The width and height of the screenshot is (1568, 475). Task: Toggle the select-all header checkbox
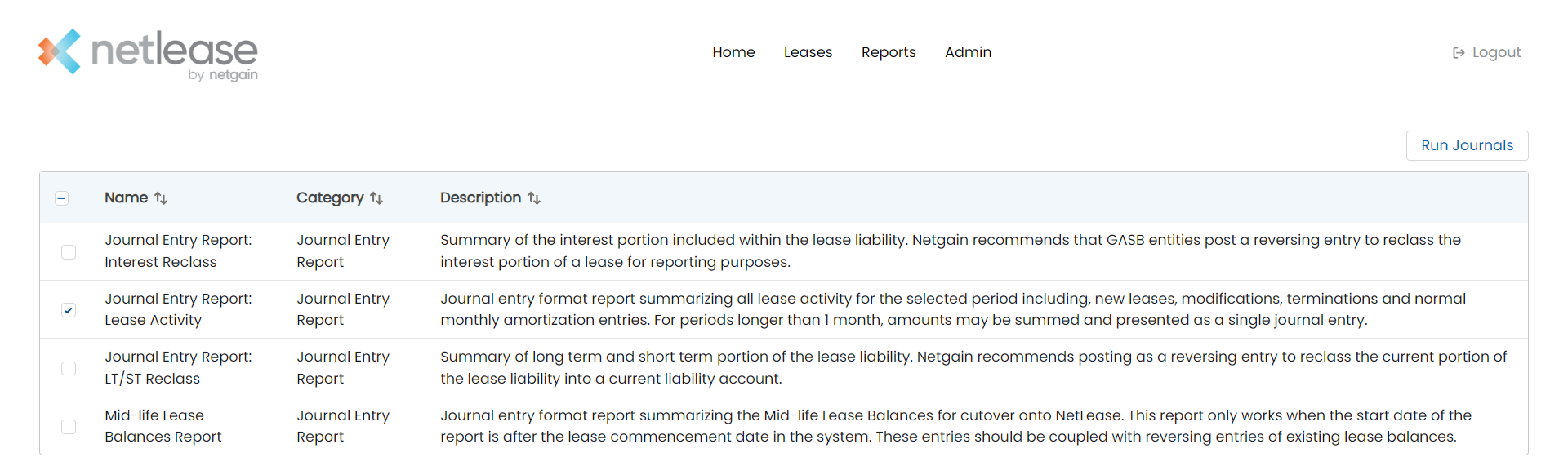tap(62, 198)
